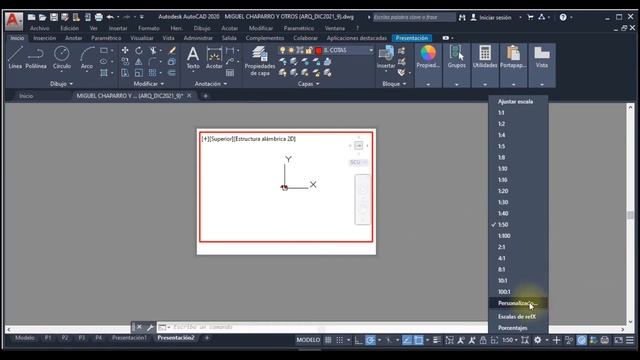Click the Print (Trazar) icon in quick access

98,17
